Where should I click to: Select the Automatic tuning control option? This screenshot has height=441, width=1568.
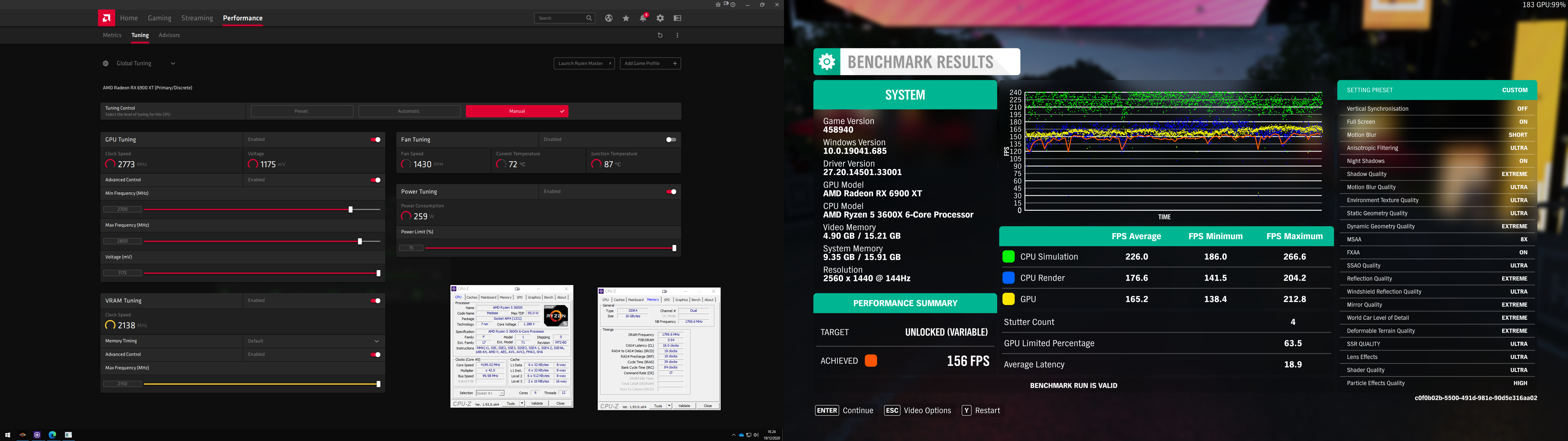tap(409, 111)
